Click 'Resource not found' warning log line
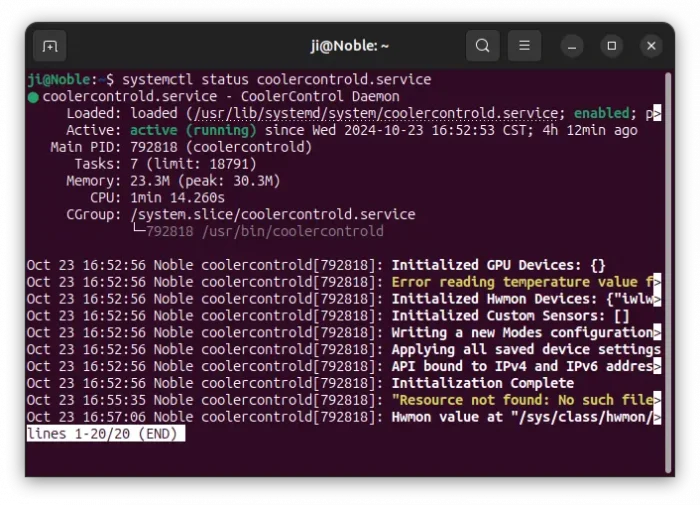This screenshot has width=700, height=505. (522, 401)
